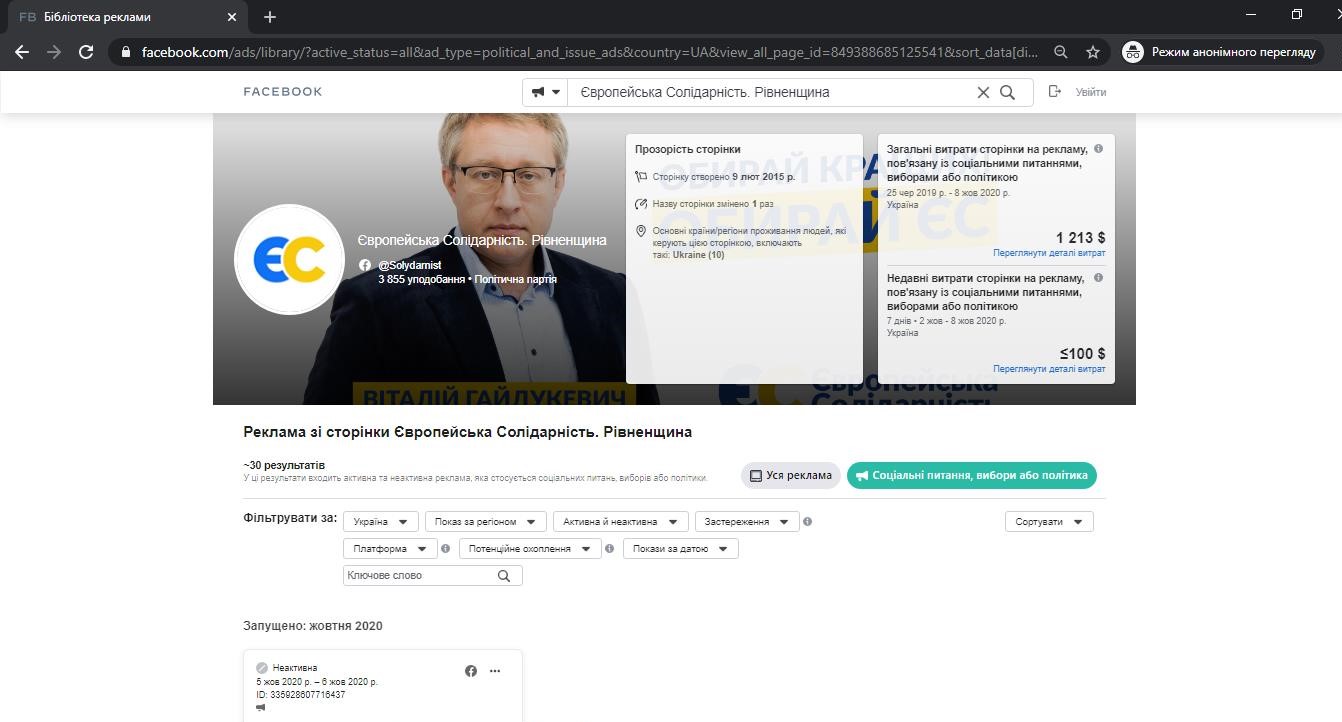Click the Прозорість сторінки heading
Viewport: 1342px width, 722px height.
point(688,149)
